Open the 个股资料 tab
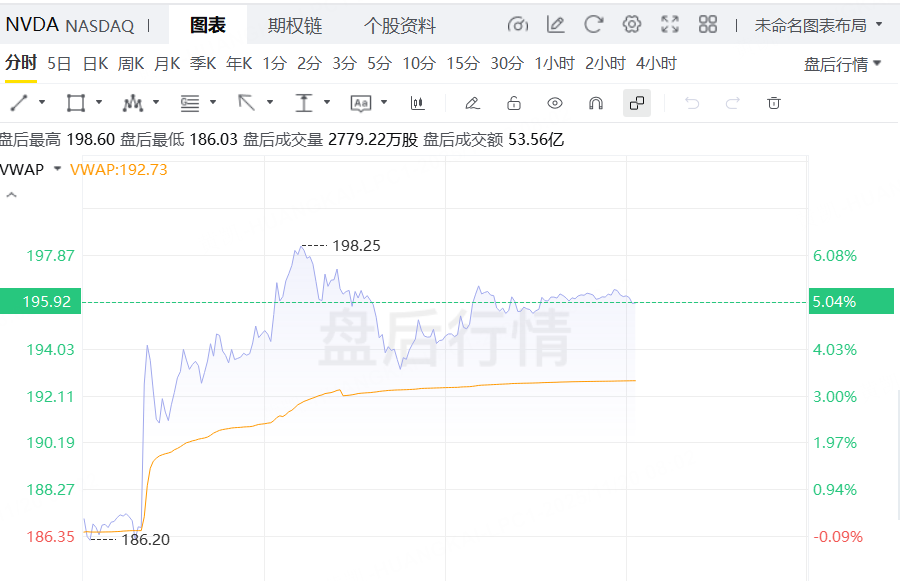Screen dimensions: 900x581 pos(399,26)
